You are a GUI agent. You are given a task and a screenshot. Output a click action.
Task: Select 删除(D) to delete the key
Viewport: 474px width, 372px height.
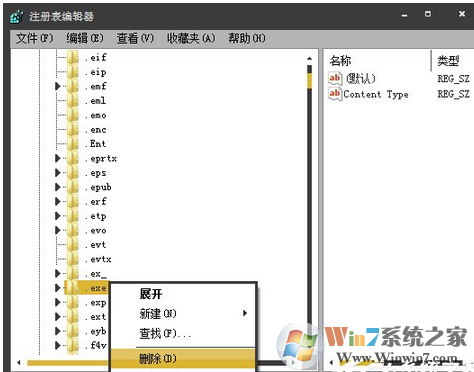[184, 359]
